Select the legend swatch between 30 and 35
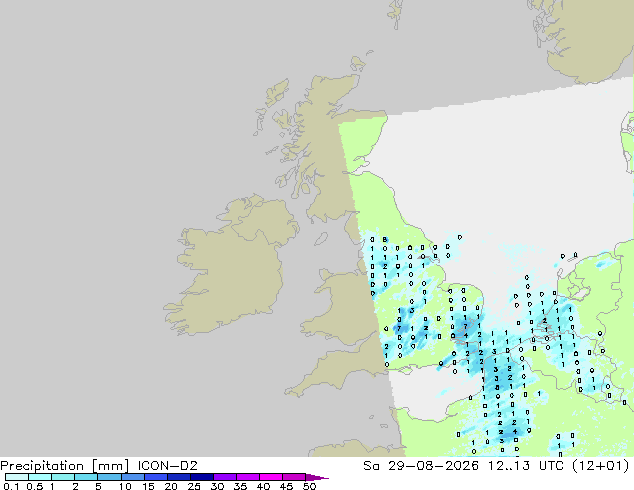This screenshot has width=634, height=490. pos(225,477)
